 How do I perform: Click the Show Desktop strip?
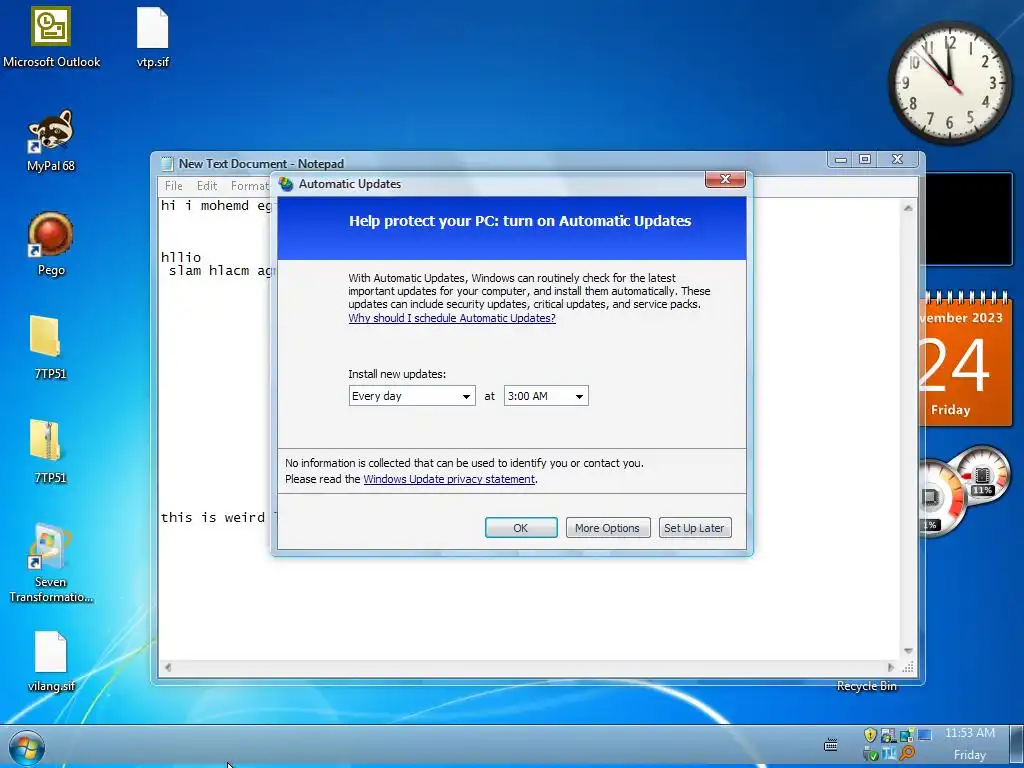click(1016, 744)
